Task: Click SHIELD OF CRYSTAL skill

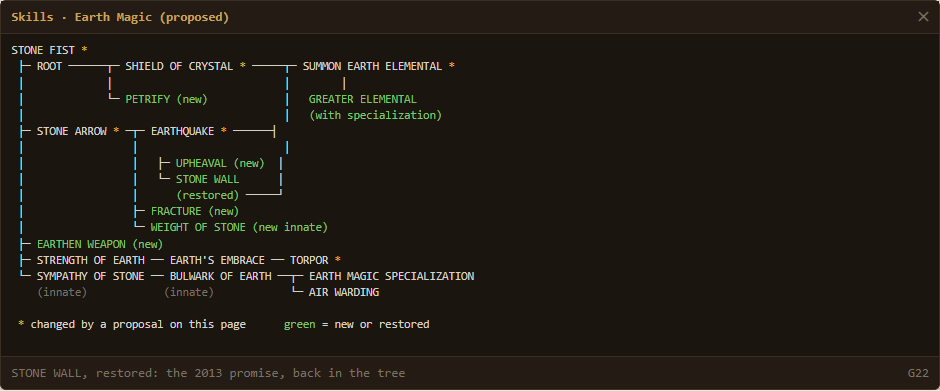Action: [179, 67]
